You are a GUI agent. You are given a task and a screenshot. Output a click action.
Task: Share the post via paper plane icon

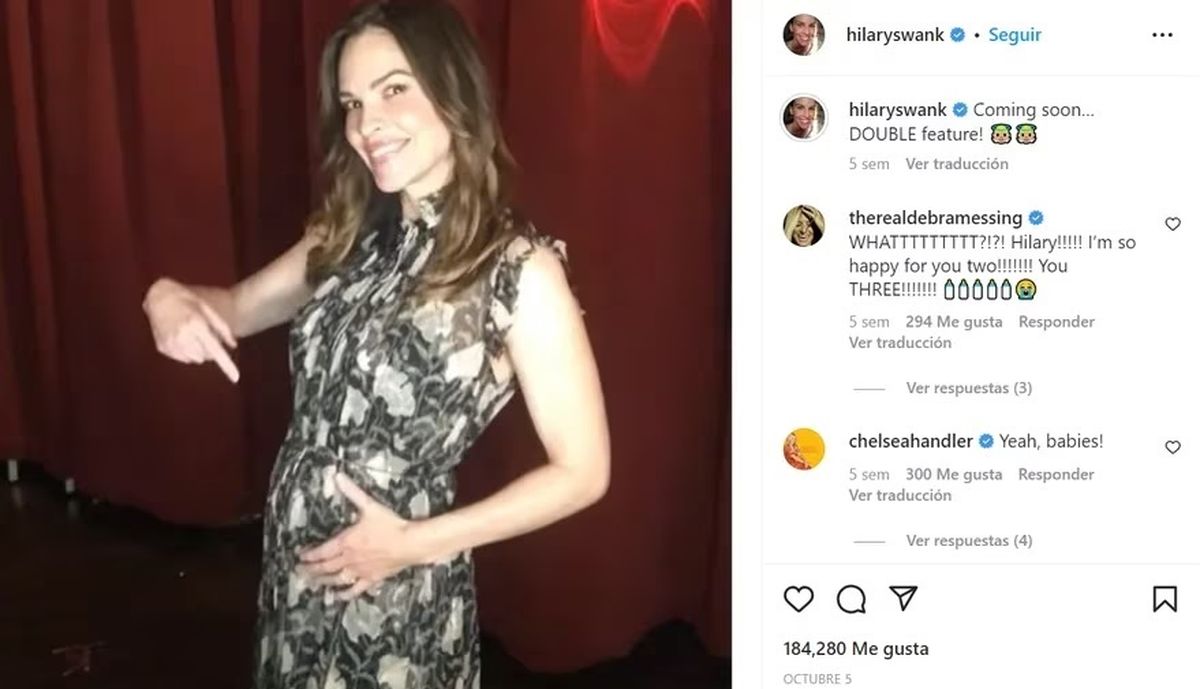click(904, 599)
